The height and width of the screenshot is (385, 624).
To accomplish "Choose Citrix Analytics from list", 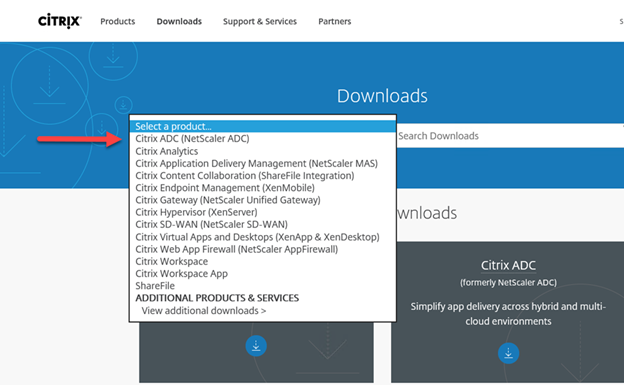I will (263, 151).
